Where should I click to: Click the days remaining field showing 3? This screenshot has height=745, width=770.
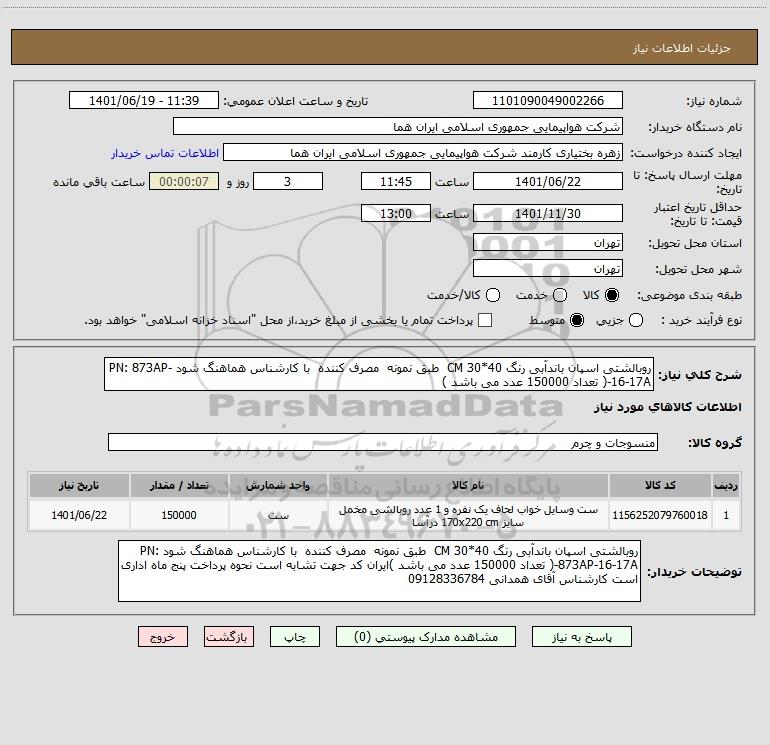pos(288,181)
